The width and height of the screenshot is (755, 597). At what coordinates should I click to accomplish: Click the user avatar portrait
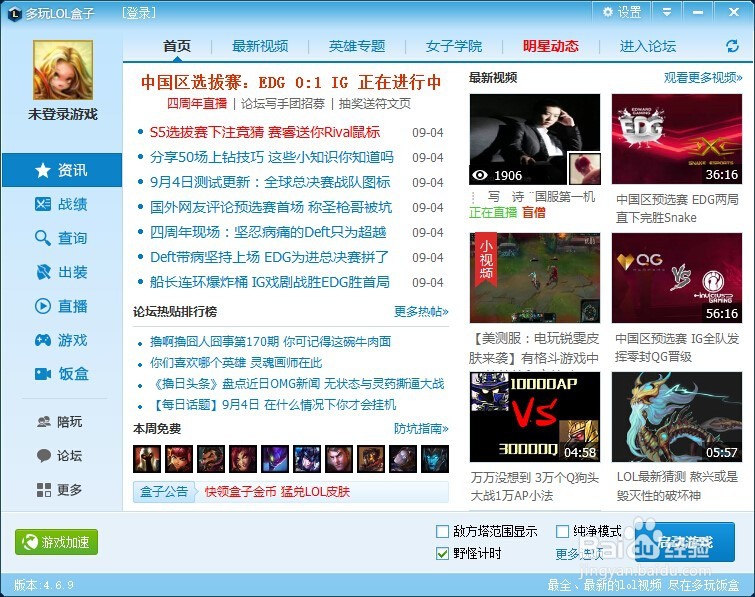point(63,70)
